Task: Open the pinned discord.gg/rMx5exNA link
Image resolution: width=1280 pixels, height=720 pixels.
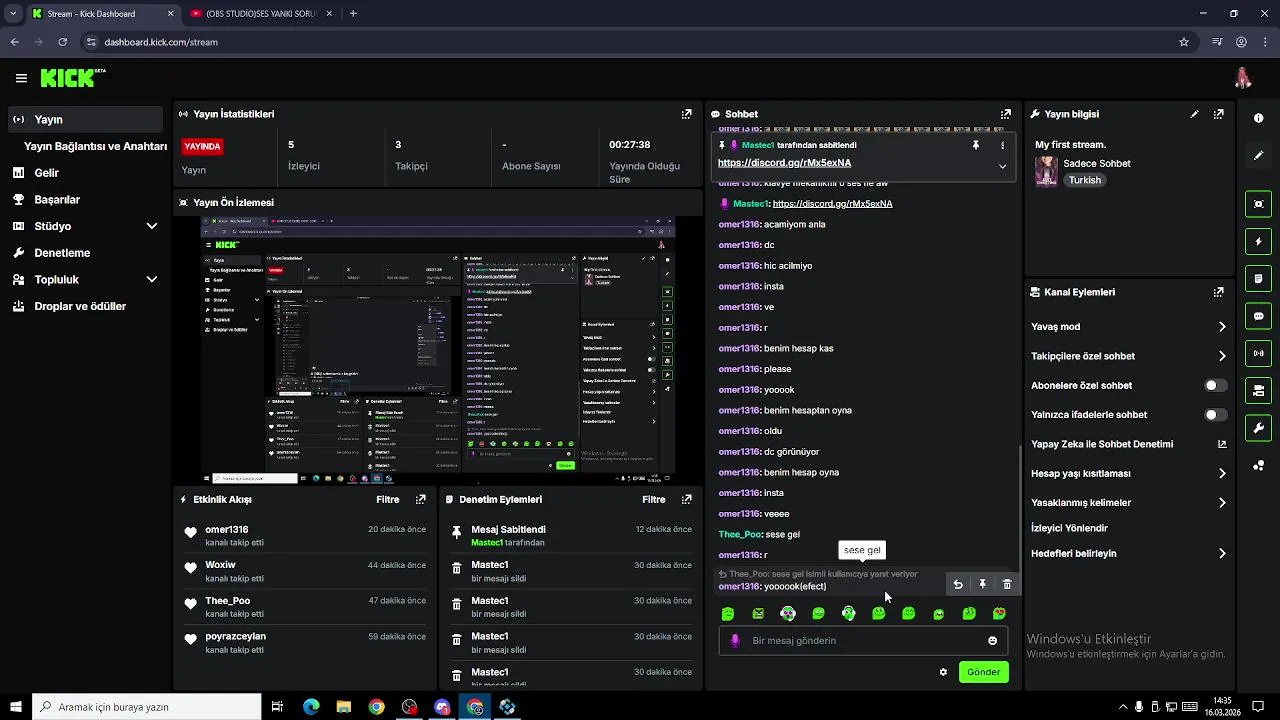Action: point(784,163)
